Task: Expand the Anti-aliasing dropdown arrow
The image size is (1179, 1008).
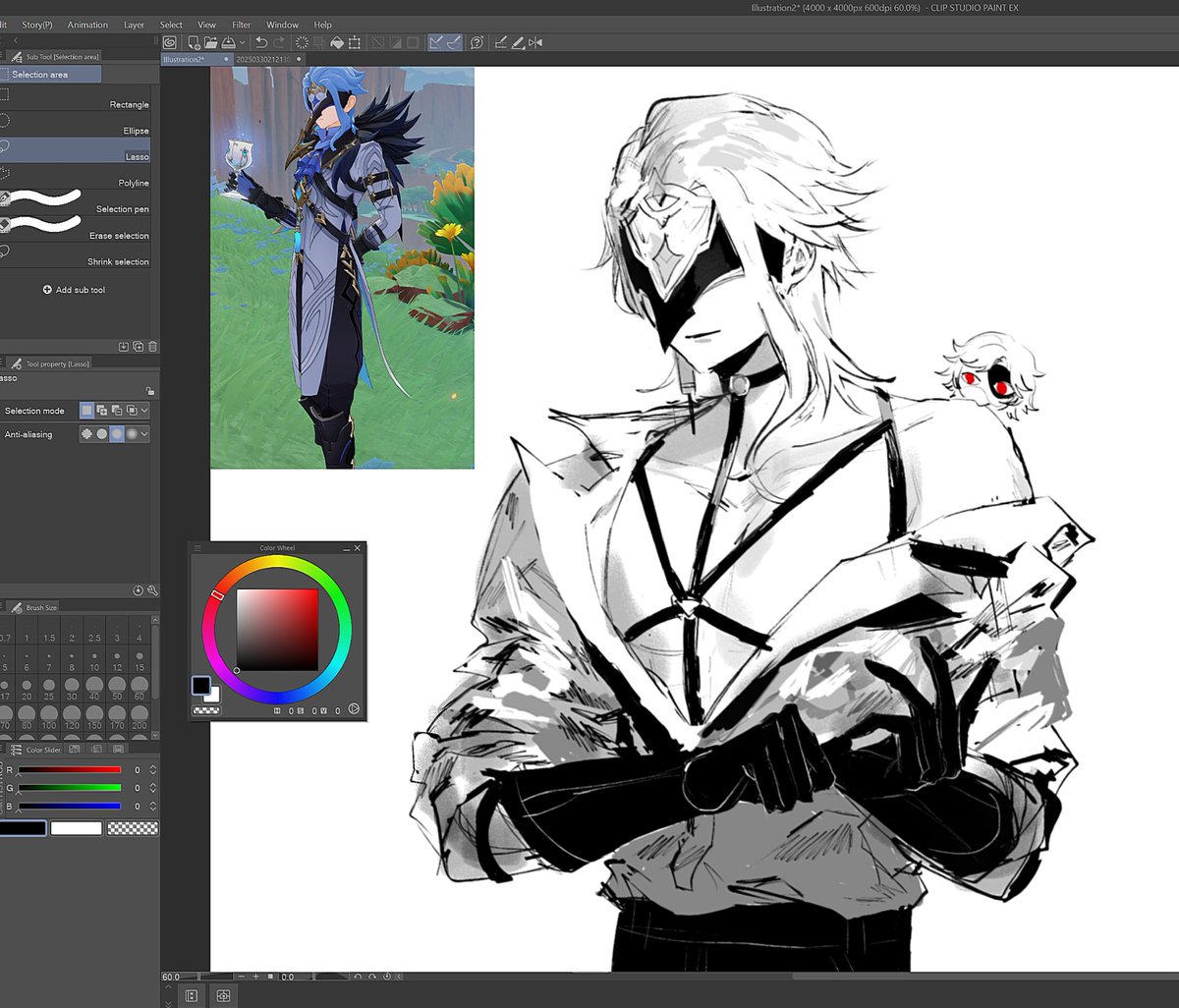Action: coord(144,433)
